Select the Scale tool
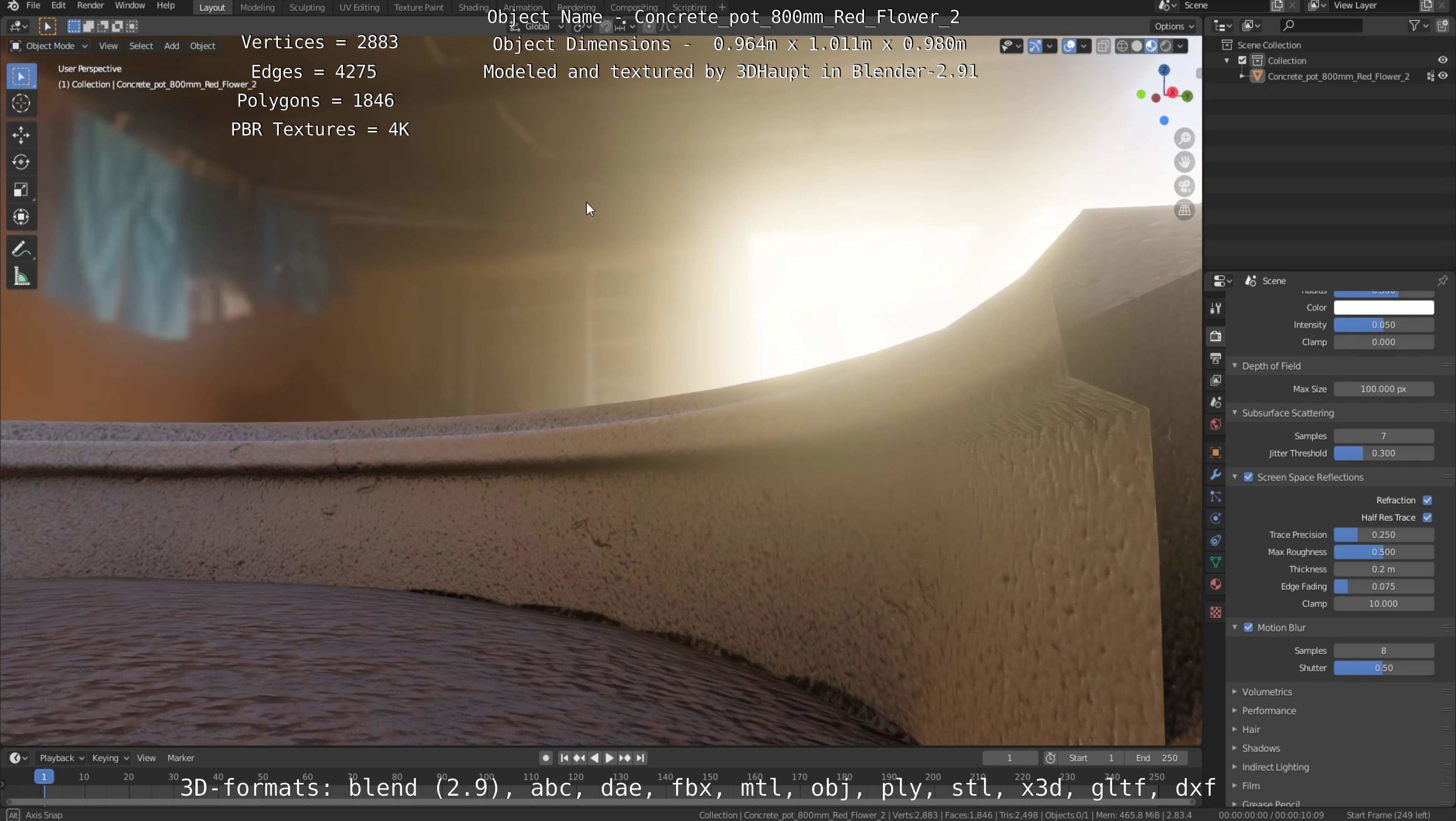 (x=21, y=189)
